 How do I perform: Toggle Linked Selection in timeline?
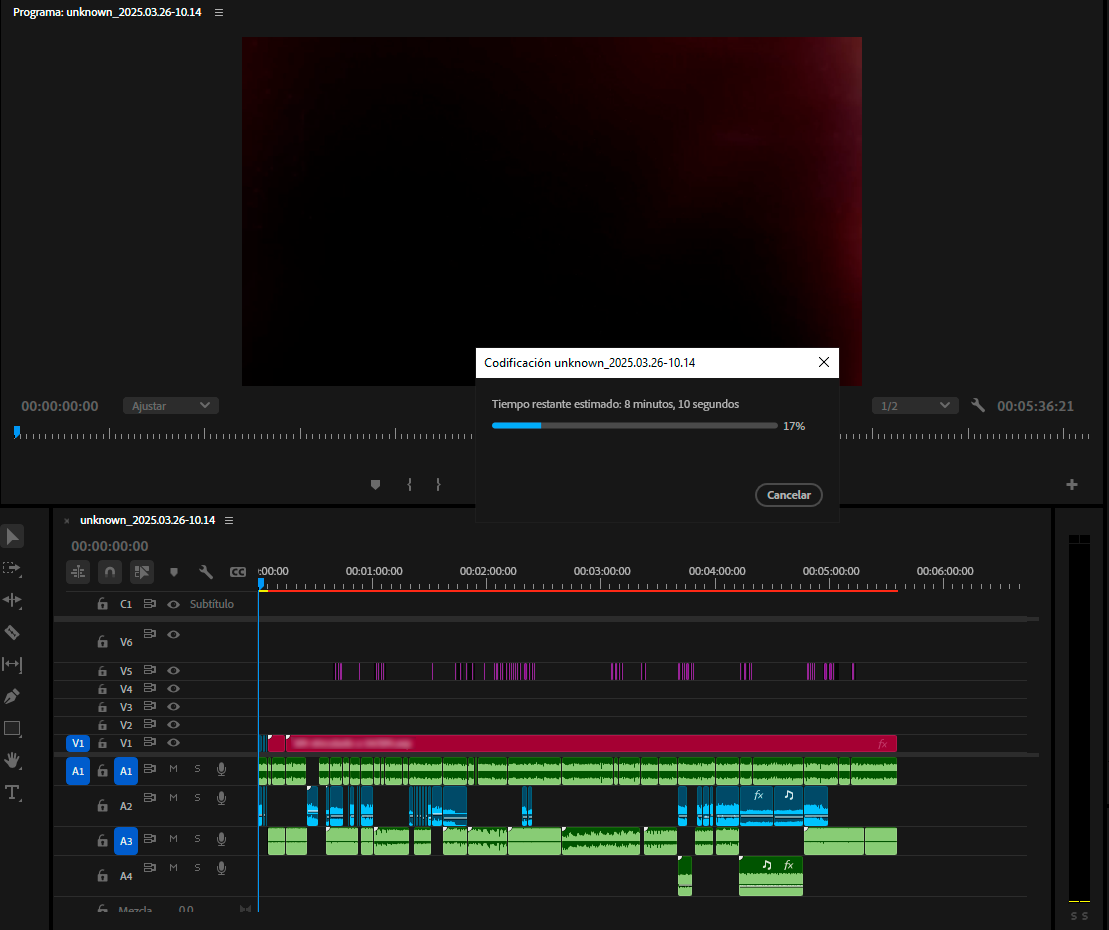(142, 572)
